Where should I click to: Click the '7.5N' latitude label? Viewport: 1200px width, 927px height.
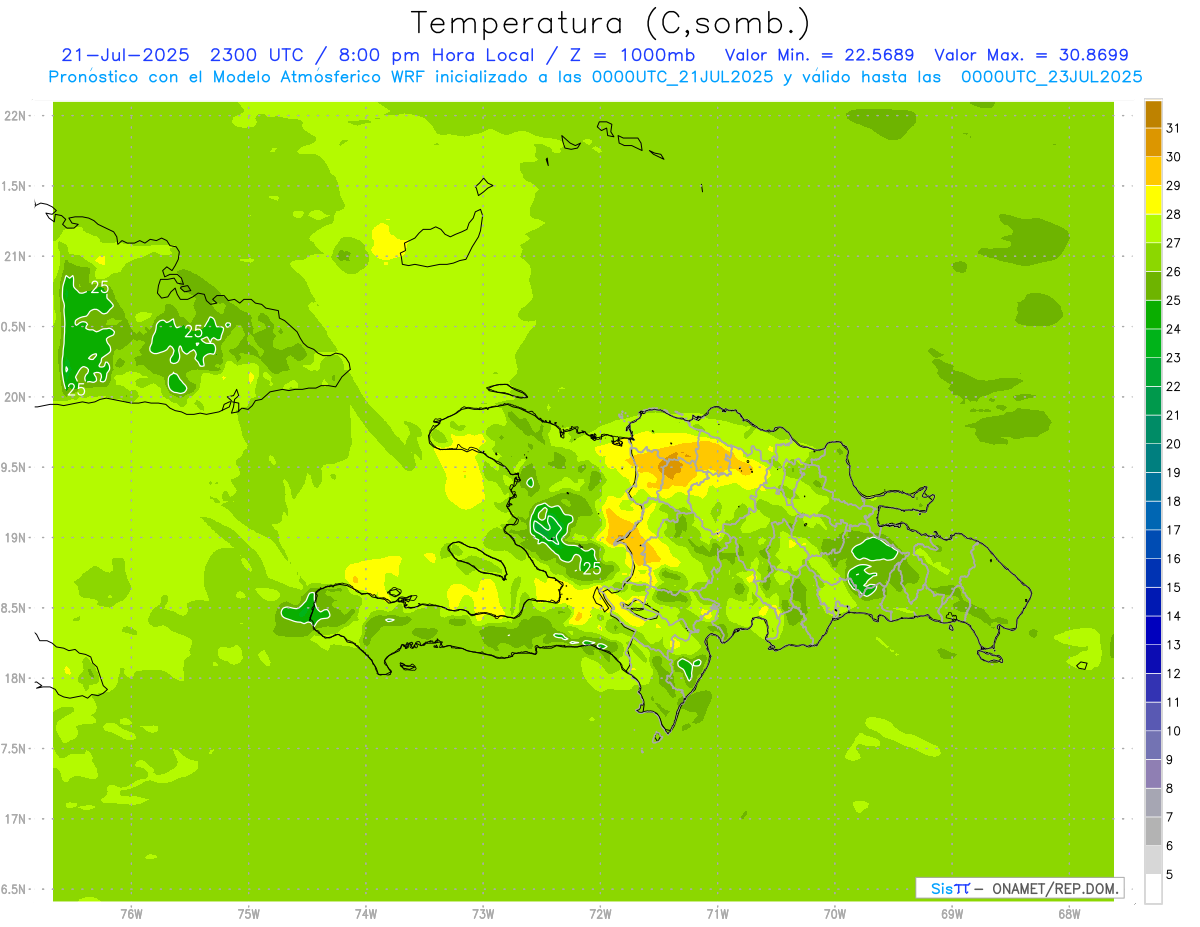(x=15, y=749)
